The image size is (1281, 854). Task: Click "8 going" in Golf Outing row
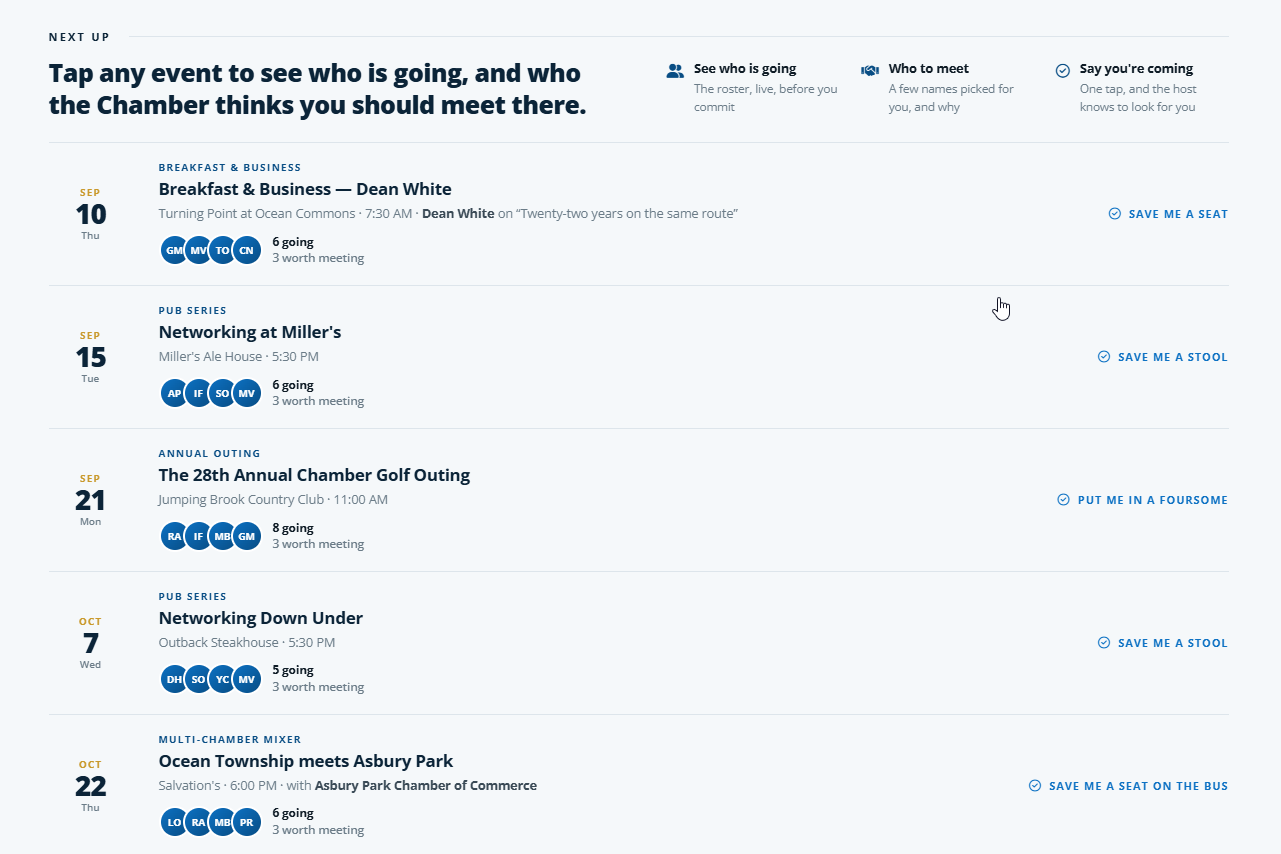tap(293, 528)
